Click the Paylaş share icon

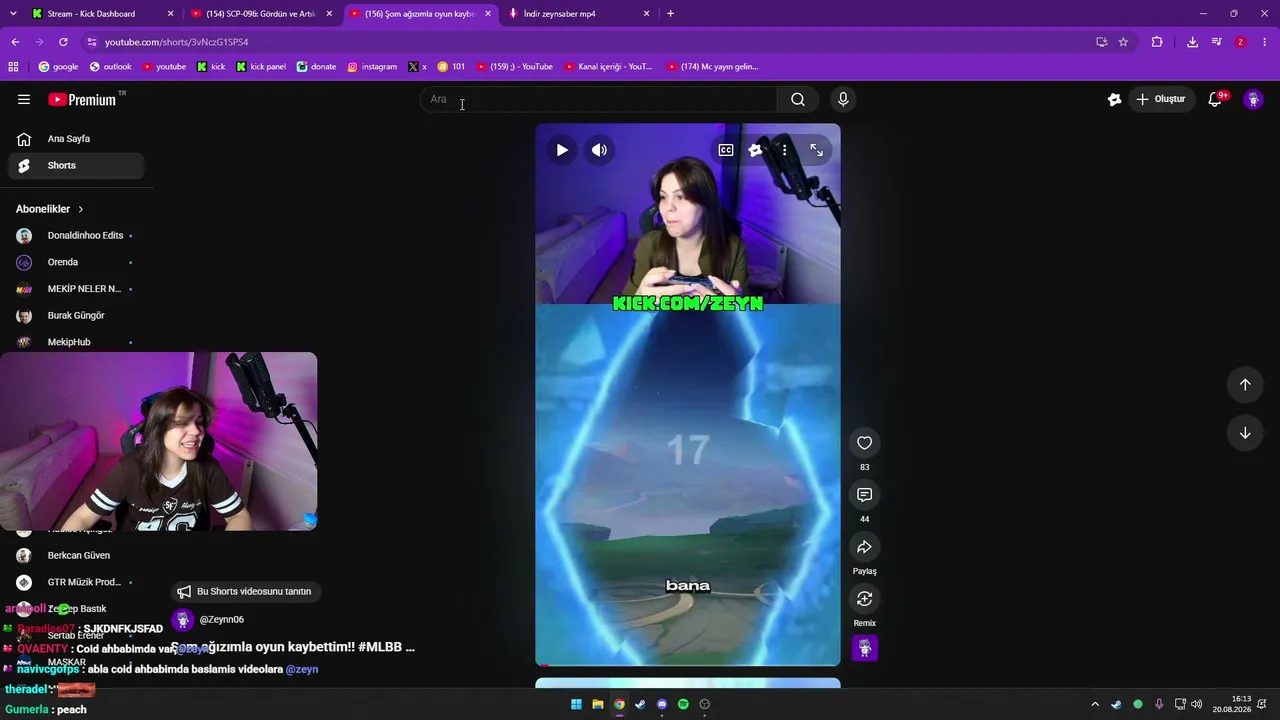tap(865, 547)
